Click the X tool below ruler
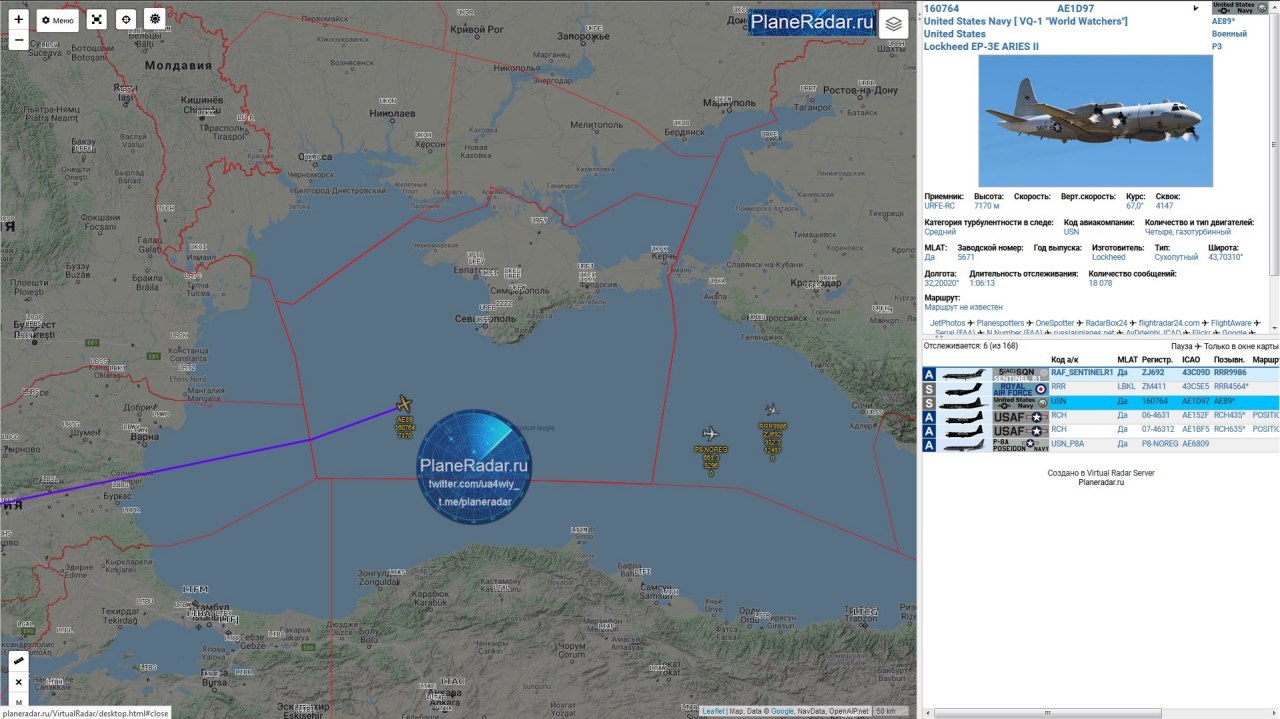 coord(18,682)
